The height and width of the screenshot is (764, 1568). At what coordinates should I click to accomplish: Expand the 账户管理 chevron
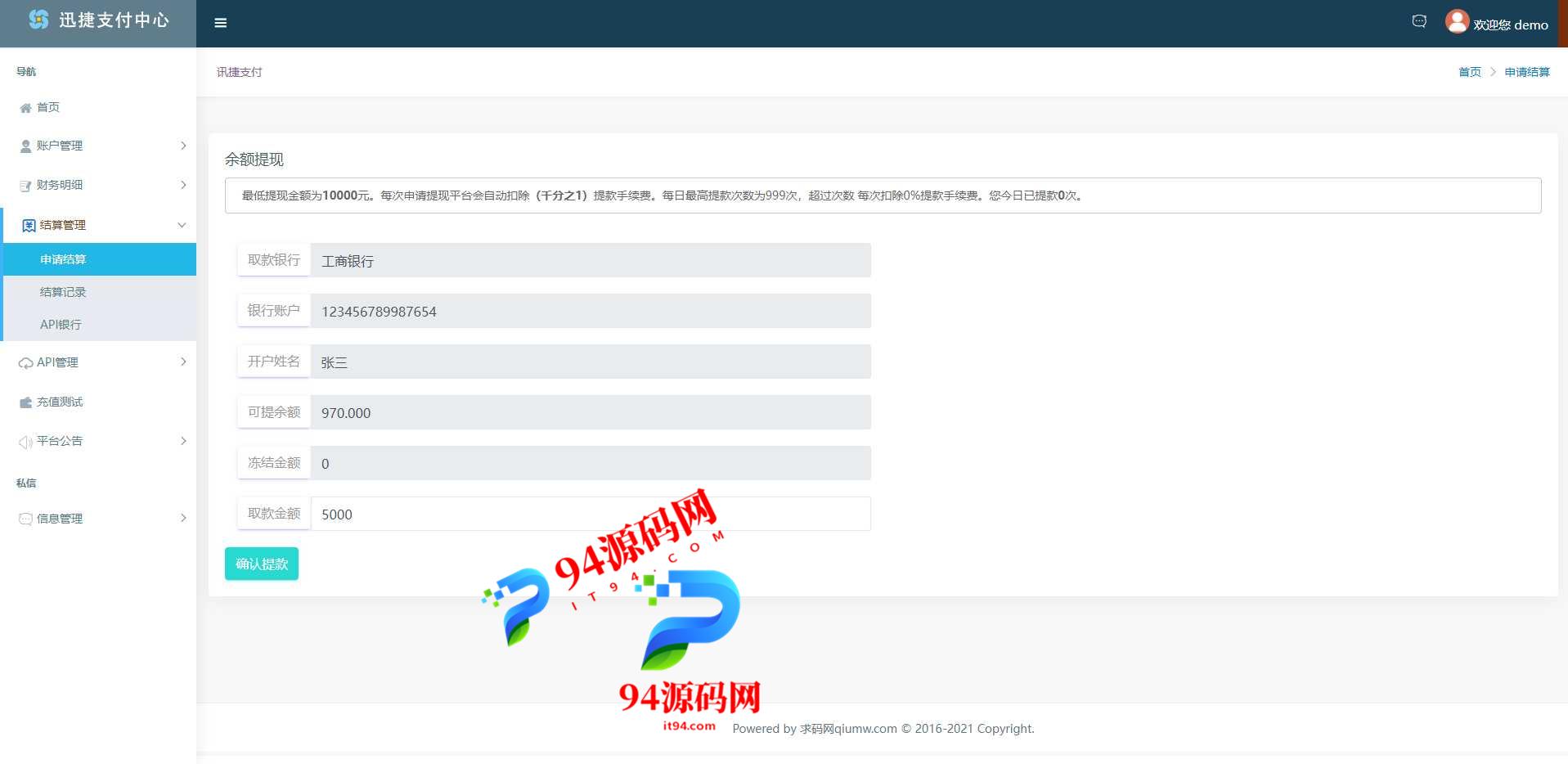(x=183, y=146)
